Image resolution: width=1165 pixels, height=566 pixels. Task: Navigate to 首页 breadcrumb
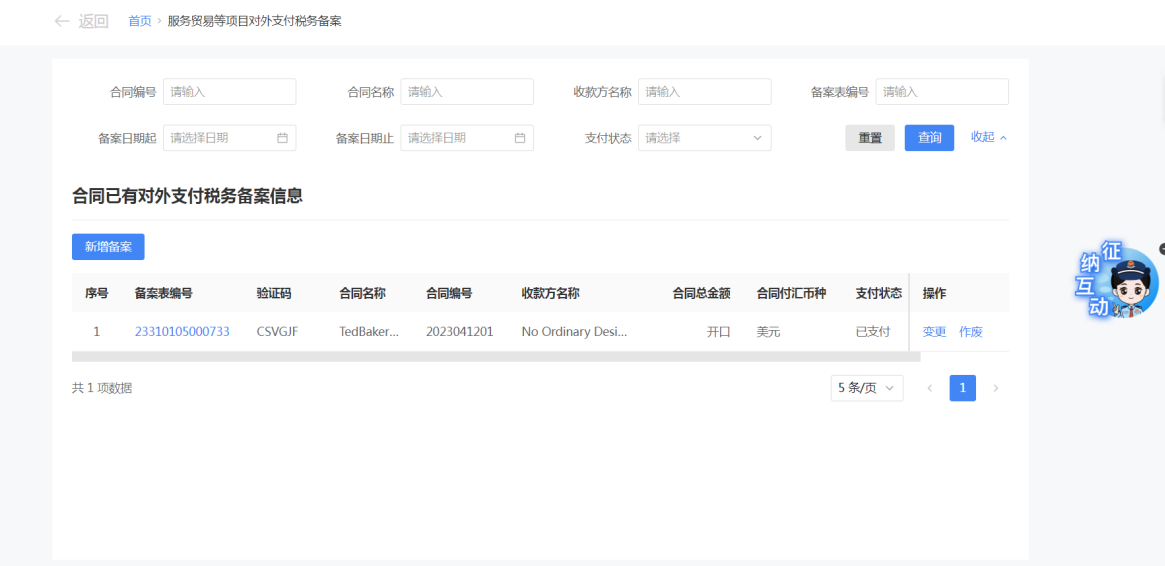point(140,21)
